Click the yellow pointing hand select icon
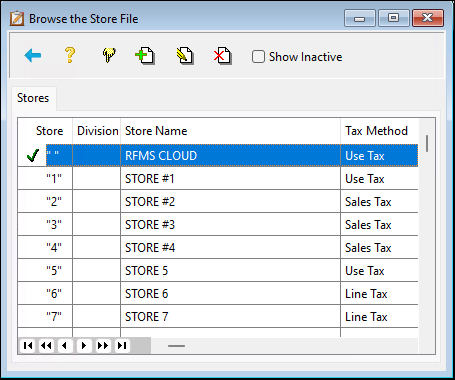The height and width of the screenshot is (380, 455). pyautogui.click(x=109, y=55)
